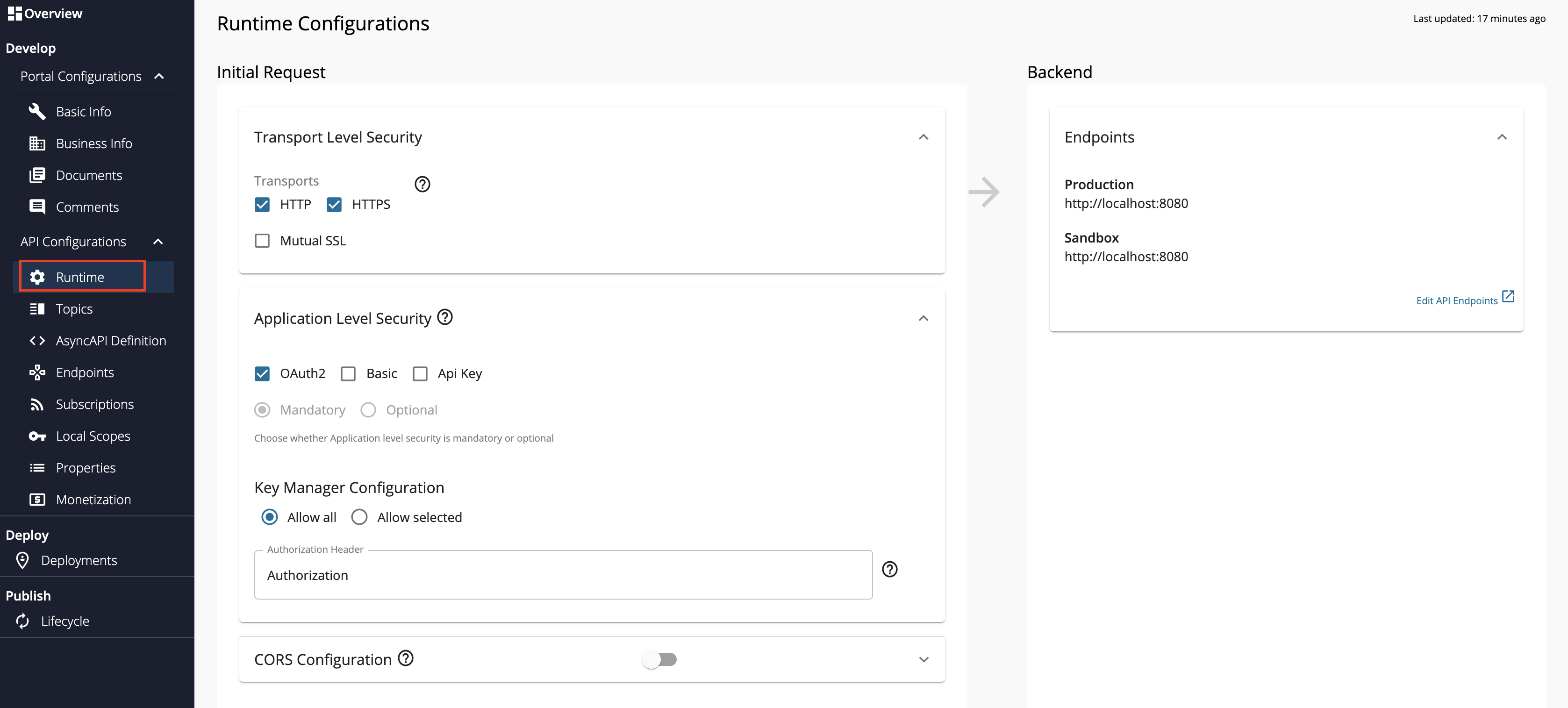Viewport: 1568px width, 708px height.
Task: Select the Allow selected radio button
Action: (x=359, y=517)
